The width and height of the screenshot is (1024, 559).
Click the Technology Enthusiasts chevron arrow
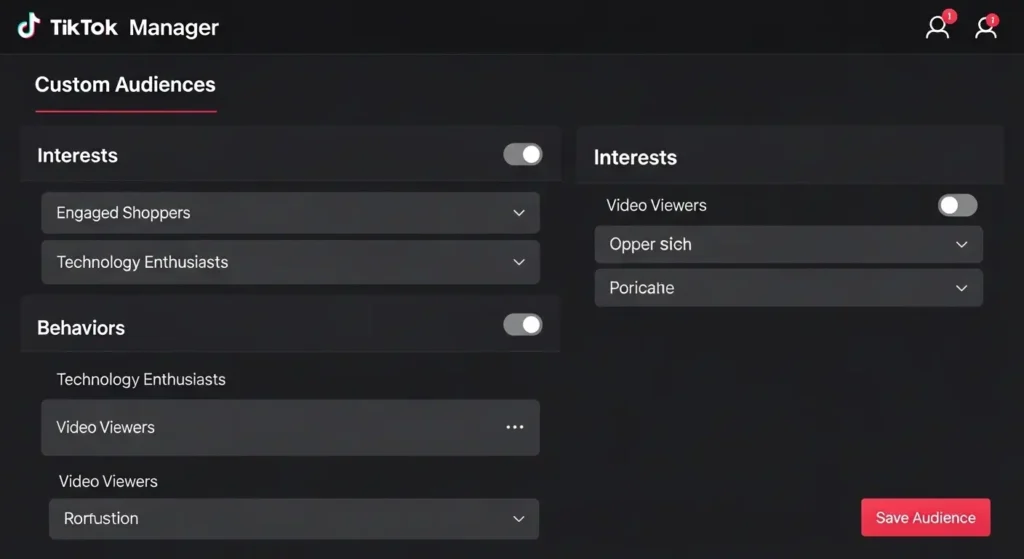pos(519,262)
